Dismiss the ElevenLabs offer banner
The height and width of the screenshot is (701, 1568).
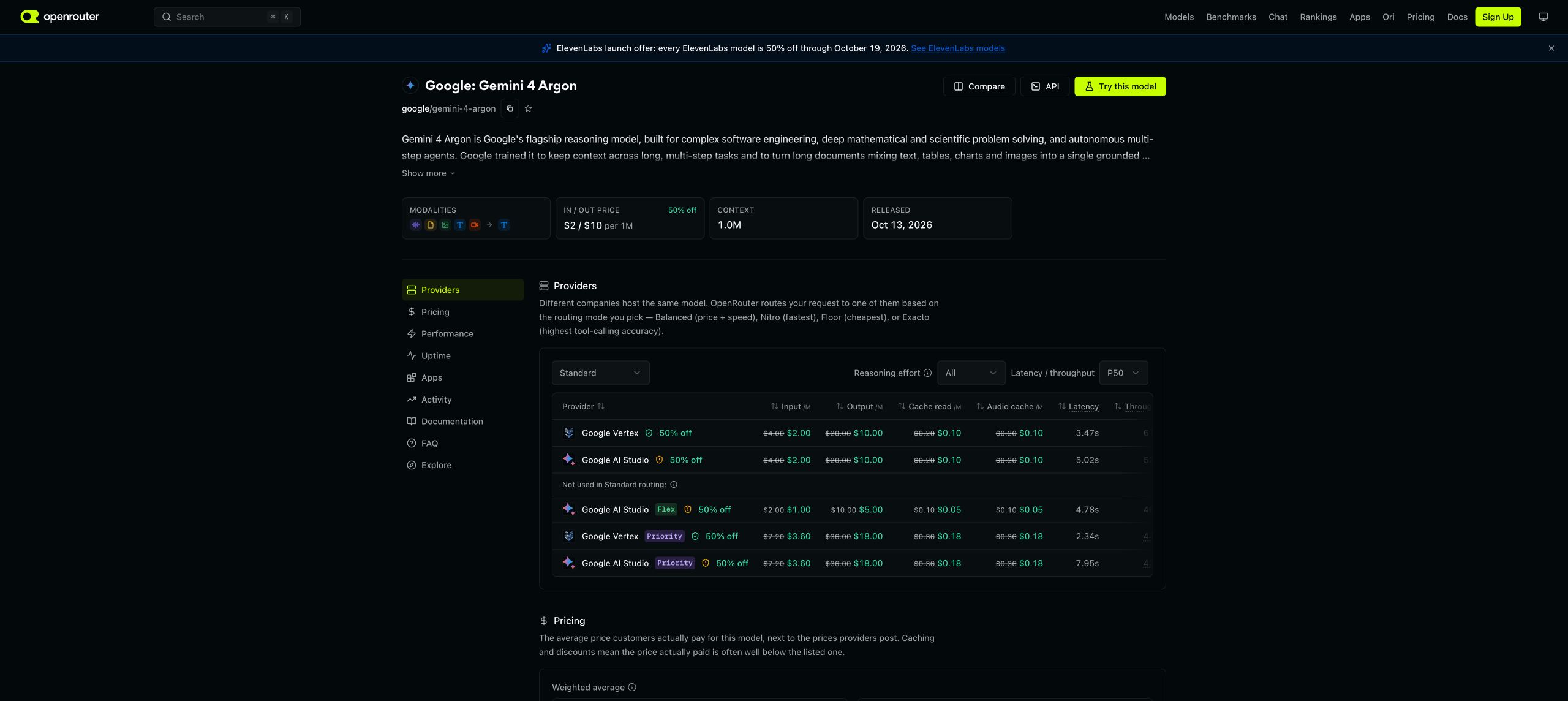point(1551,48)
